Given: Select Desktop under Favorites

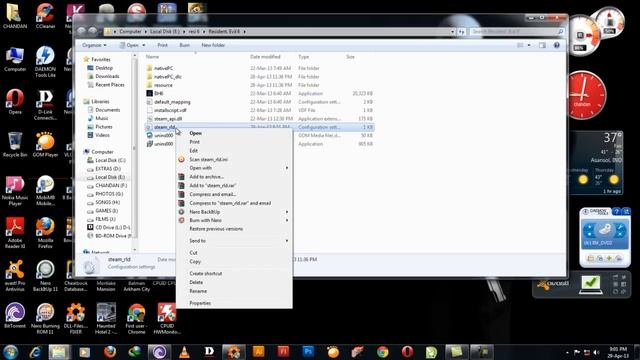Looking at the screenshot, I should click(104, 68).
